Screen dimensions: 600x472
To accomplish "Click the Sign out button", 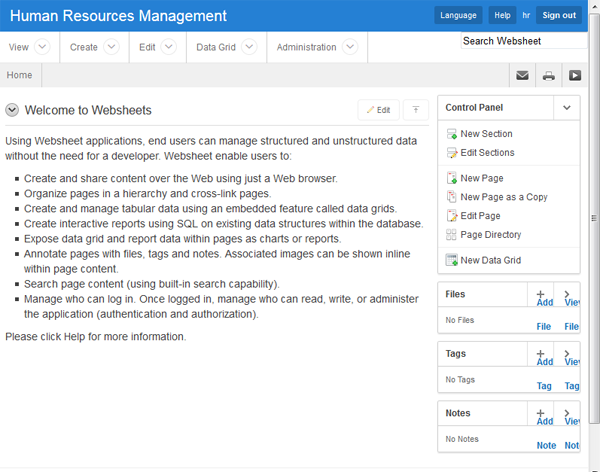I will (558, 15).
